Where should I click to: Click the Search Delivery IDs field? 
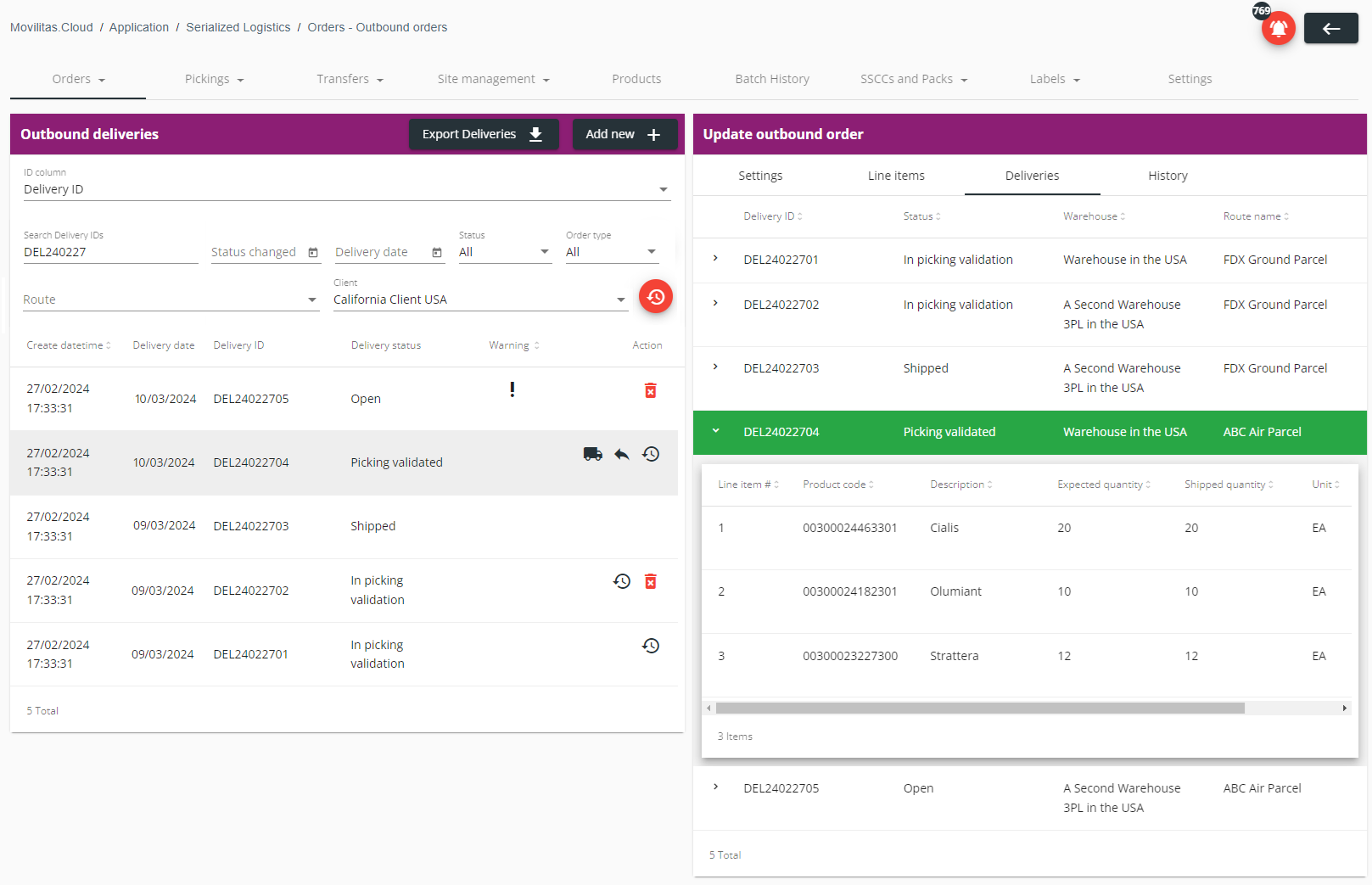110,252
